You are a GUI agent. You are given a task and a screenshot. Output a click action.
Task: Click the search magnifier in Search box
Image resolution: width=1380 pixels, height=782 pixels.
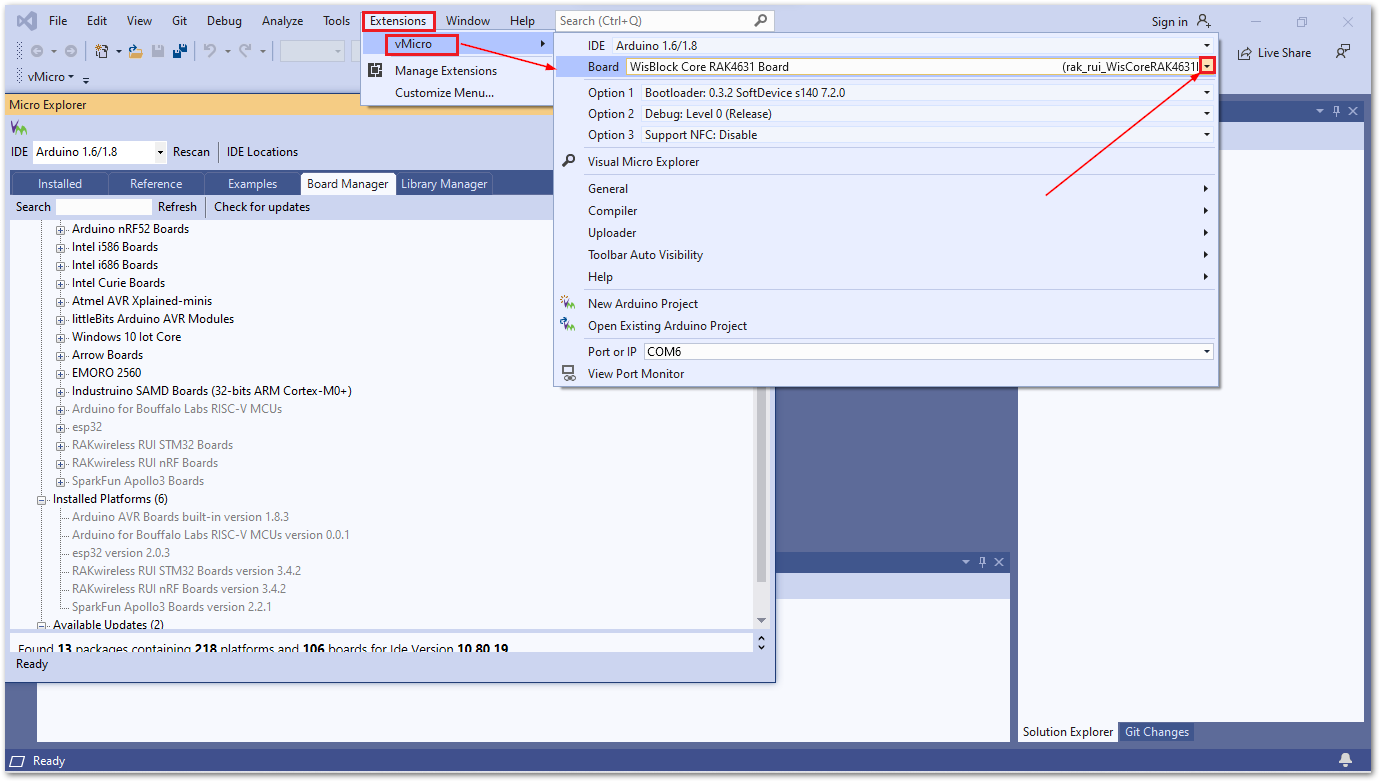point(761,20)
